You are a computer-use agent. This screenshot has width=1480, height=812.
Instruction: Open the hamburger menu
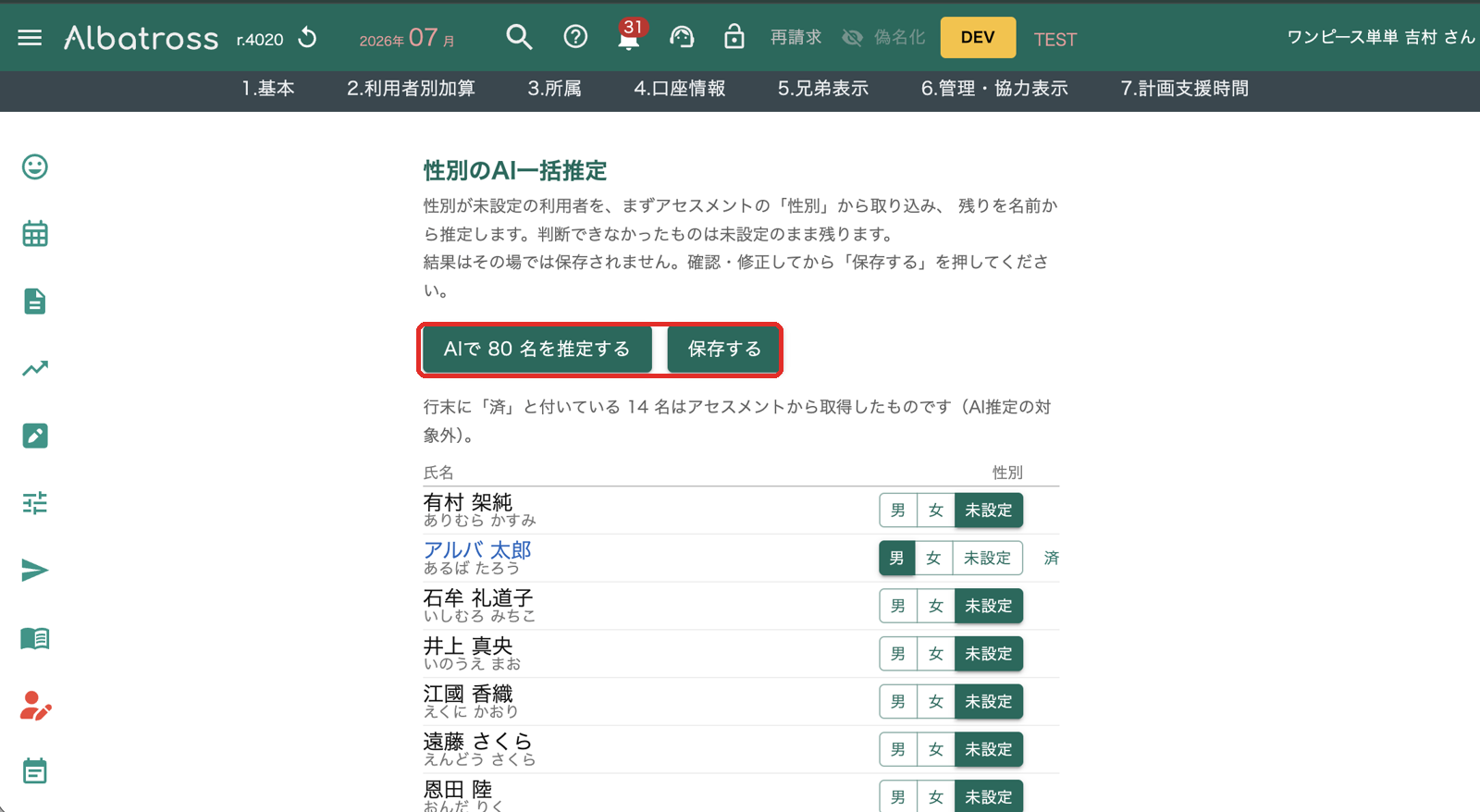(30, 38)
